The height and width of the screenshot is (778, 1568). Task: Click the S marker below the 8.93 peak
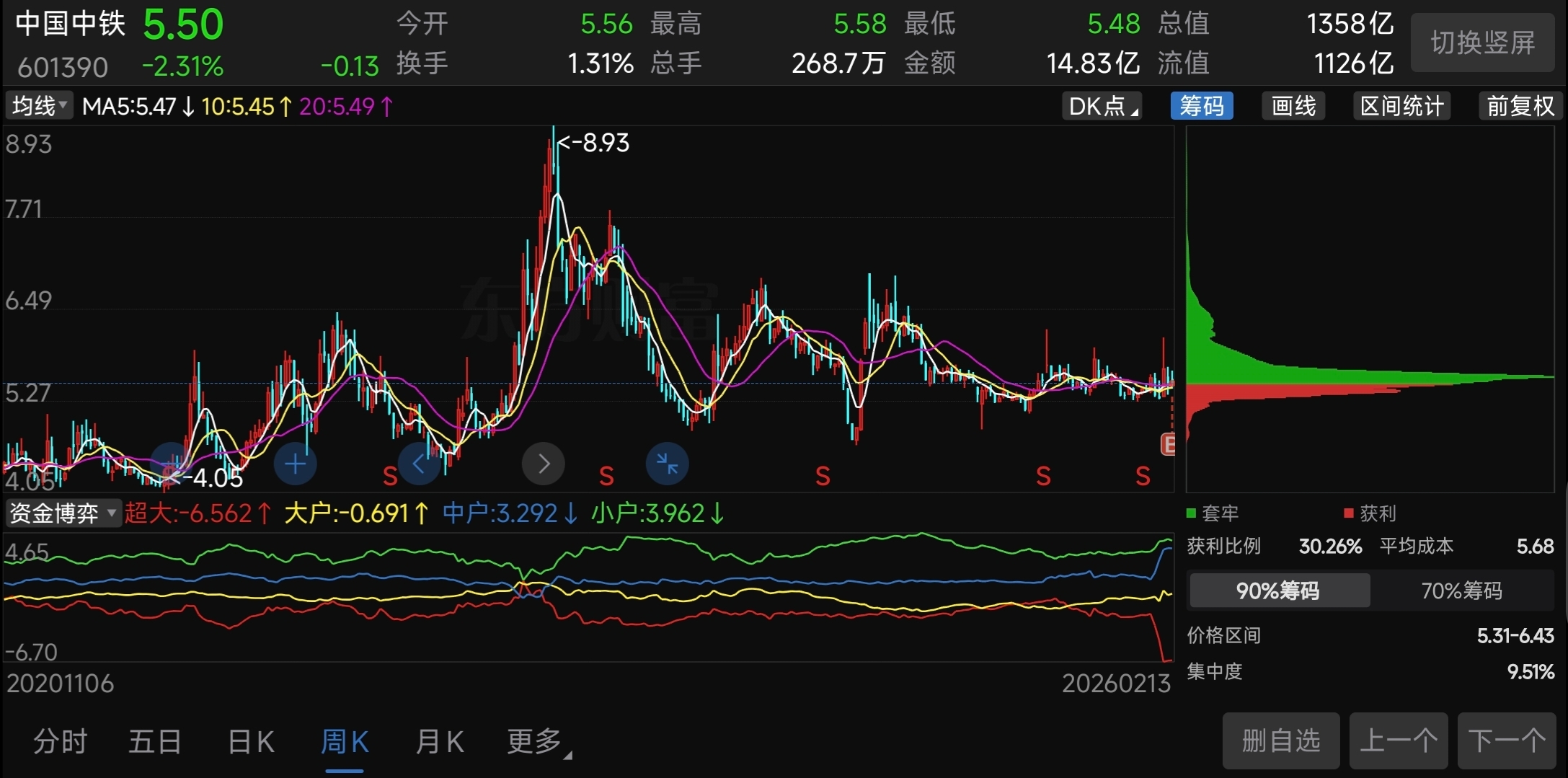click(x=606, y=476)
